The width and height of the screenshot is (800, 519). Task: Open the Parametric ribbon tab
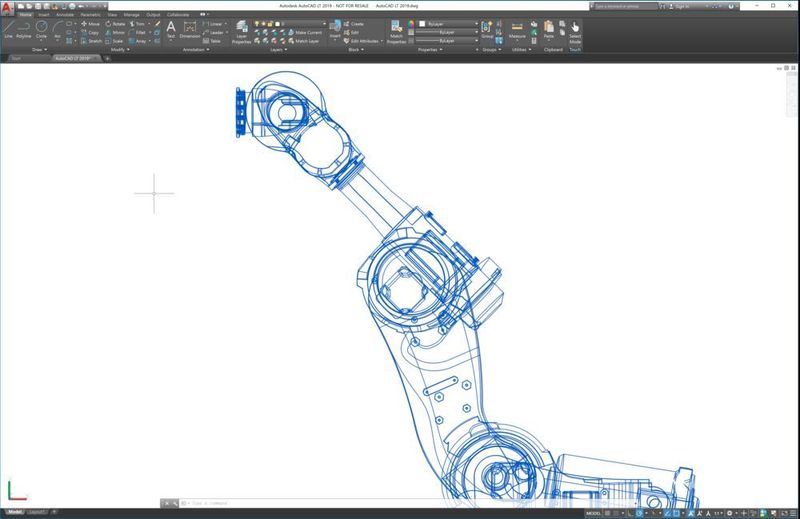[x=90, y=15]
